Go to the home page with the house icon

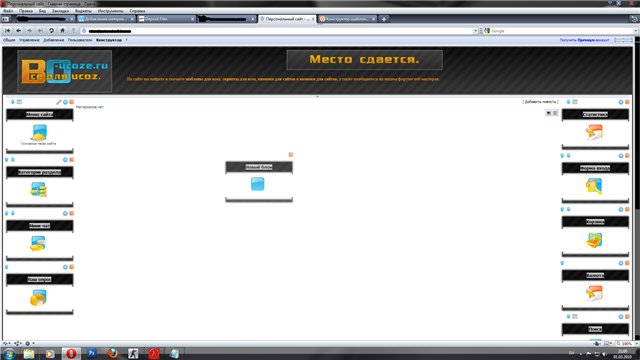click(62, 31)
